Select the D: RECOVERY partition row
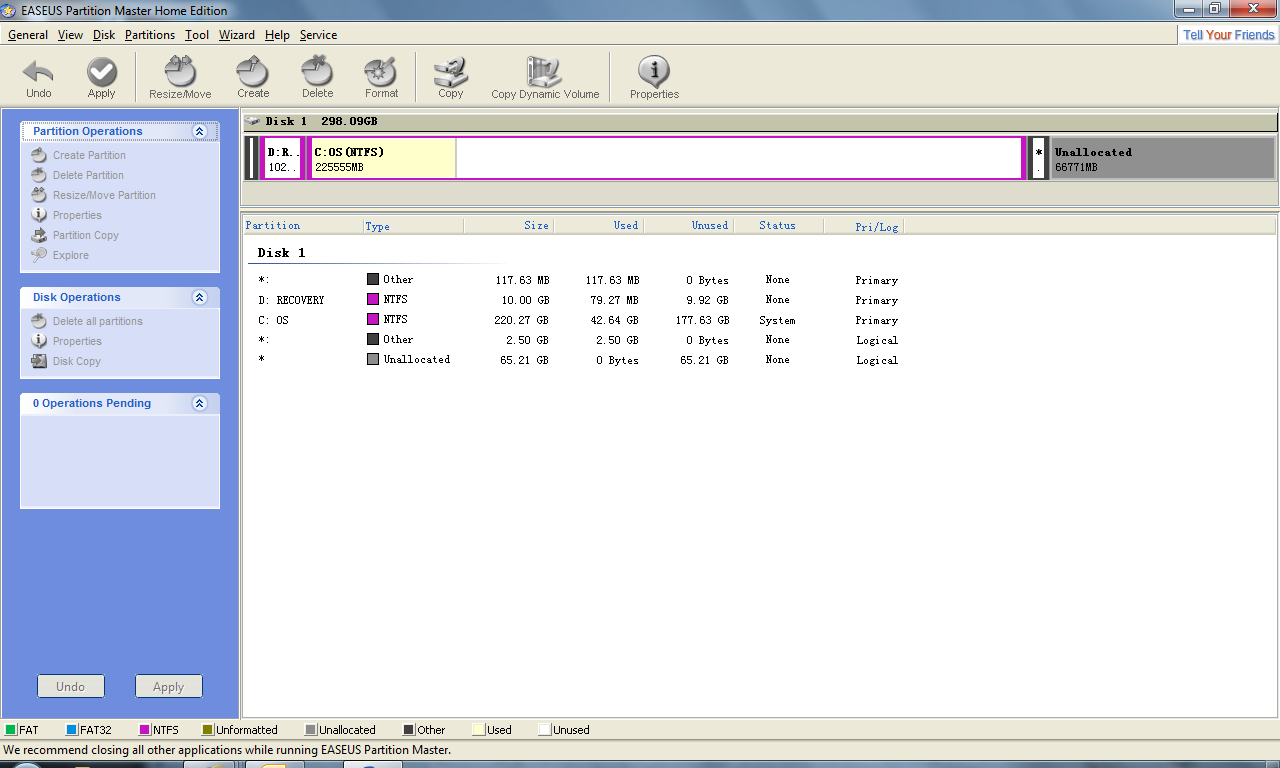Image resolution: width=1280 pixels, height=768 pixels. 578,300
